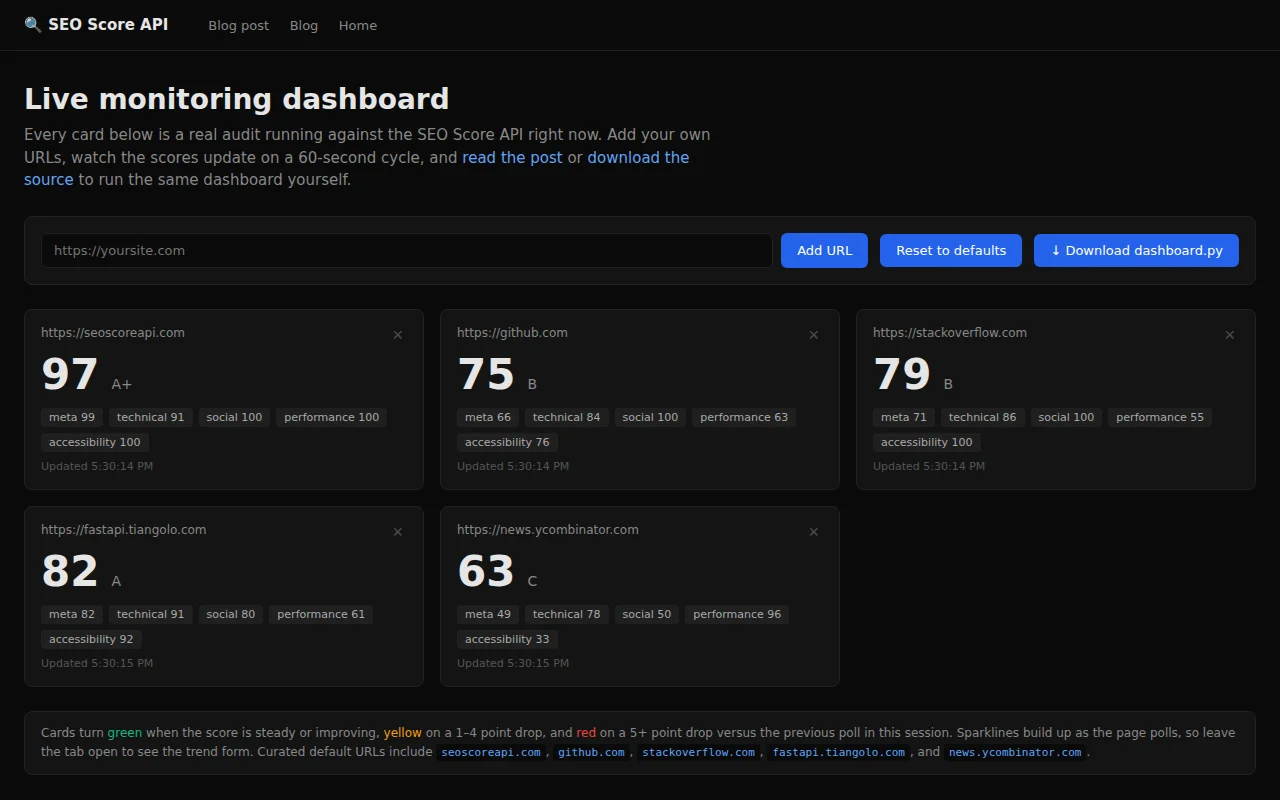The height and width of the screenshot is (800, 1280).
Task: Click the news.ycombinator.com code chip in footer note
Action: tap(1015, 752)
